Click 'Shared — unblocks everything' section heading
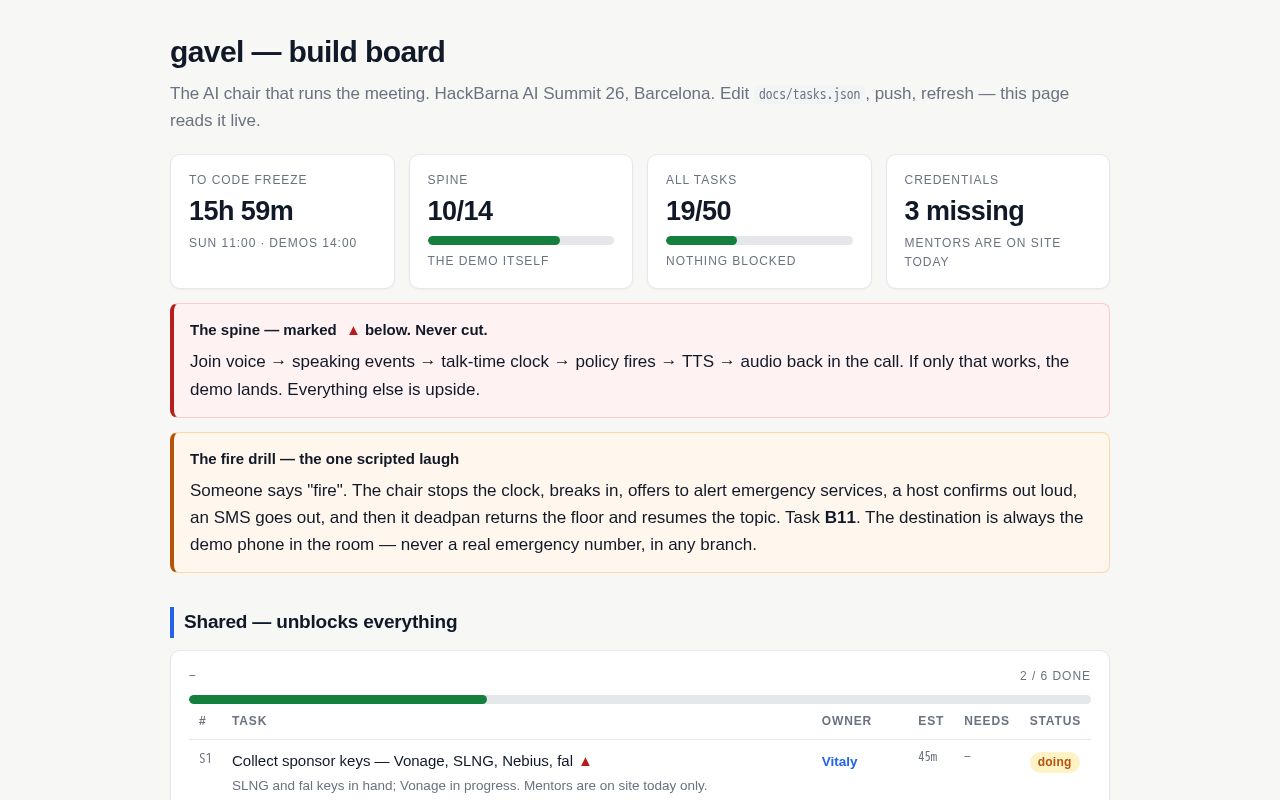The image size is (1280, 800). tap(320, 622)
